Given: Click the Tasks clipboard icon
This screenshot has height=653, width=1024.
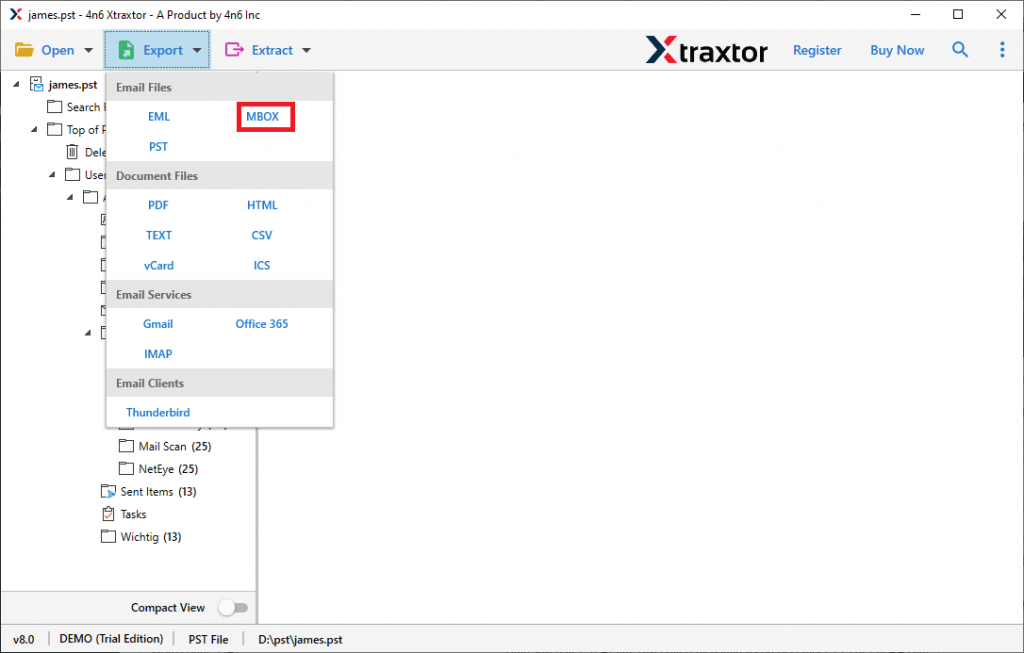Looking at the screenshot, I should pos(108,514).
